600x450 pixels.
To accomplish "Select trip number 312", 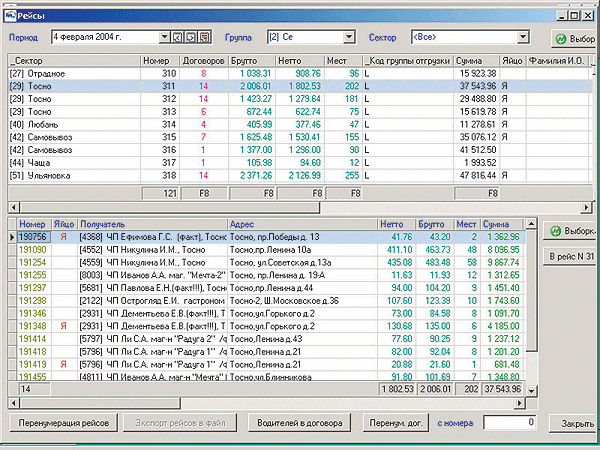I will 168,99.
